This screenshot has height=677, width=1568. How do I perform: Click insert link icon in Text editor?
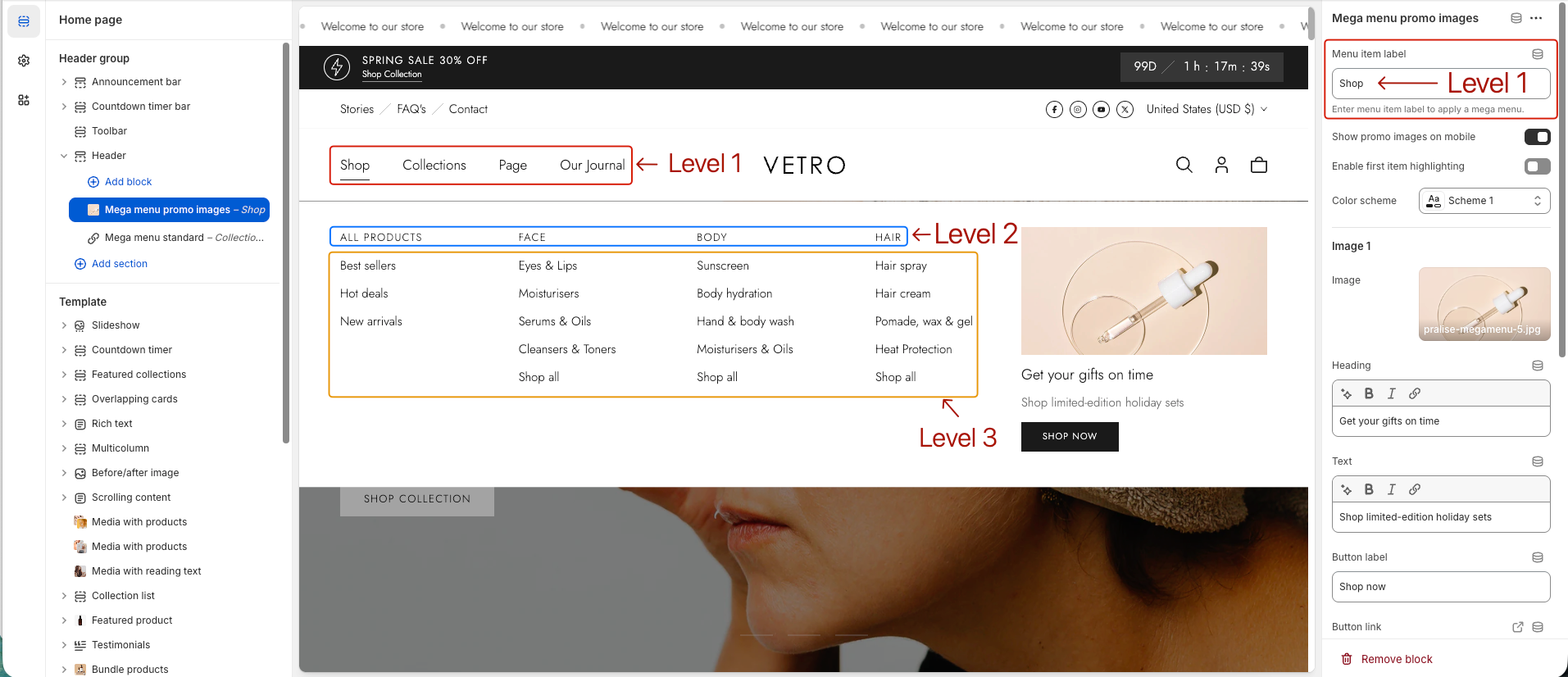click(x=1414, y=489)
